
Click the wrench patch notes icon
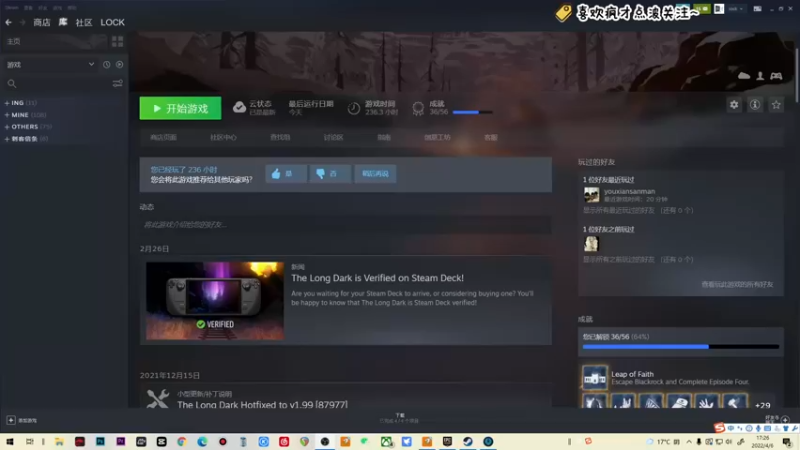click(x=158, y=398)
